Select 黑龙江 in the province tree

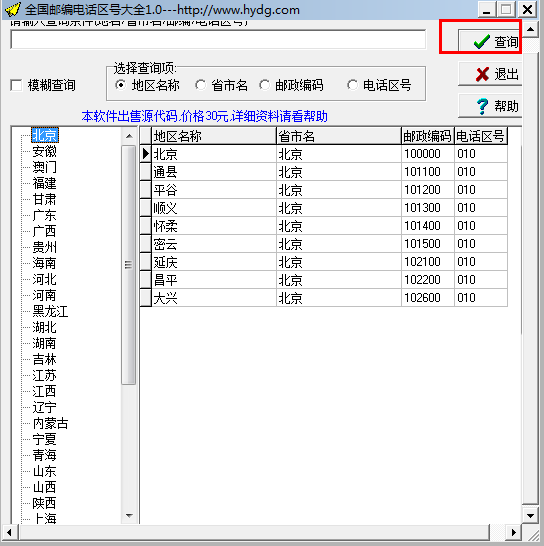(50, 311)
